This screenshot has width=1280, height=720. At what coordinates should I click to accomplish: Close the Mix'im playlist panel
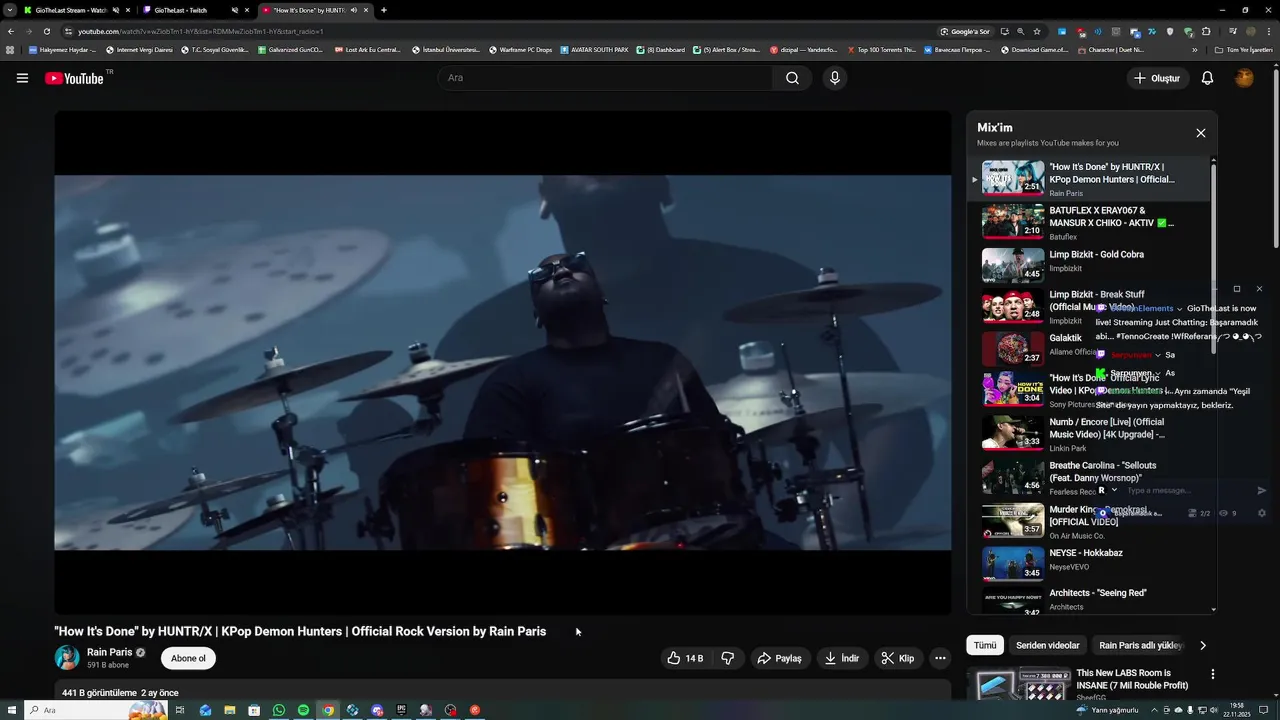1201,133
